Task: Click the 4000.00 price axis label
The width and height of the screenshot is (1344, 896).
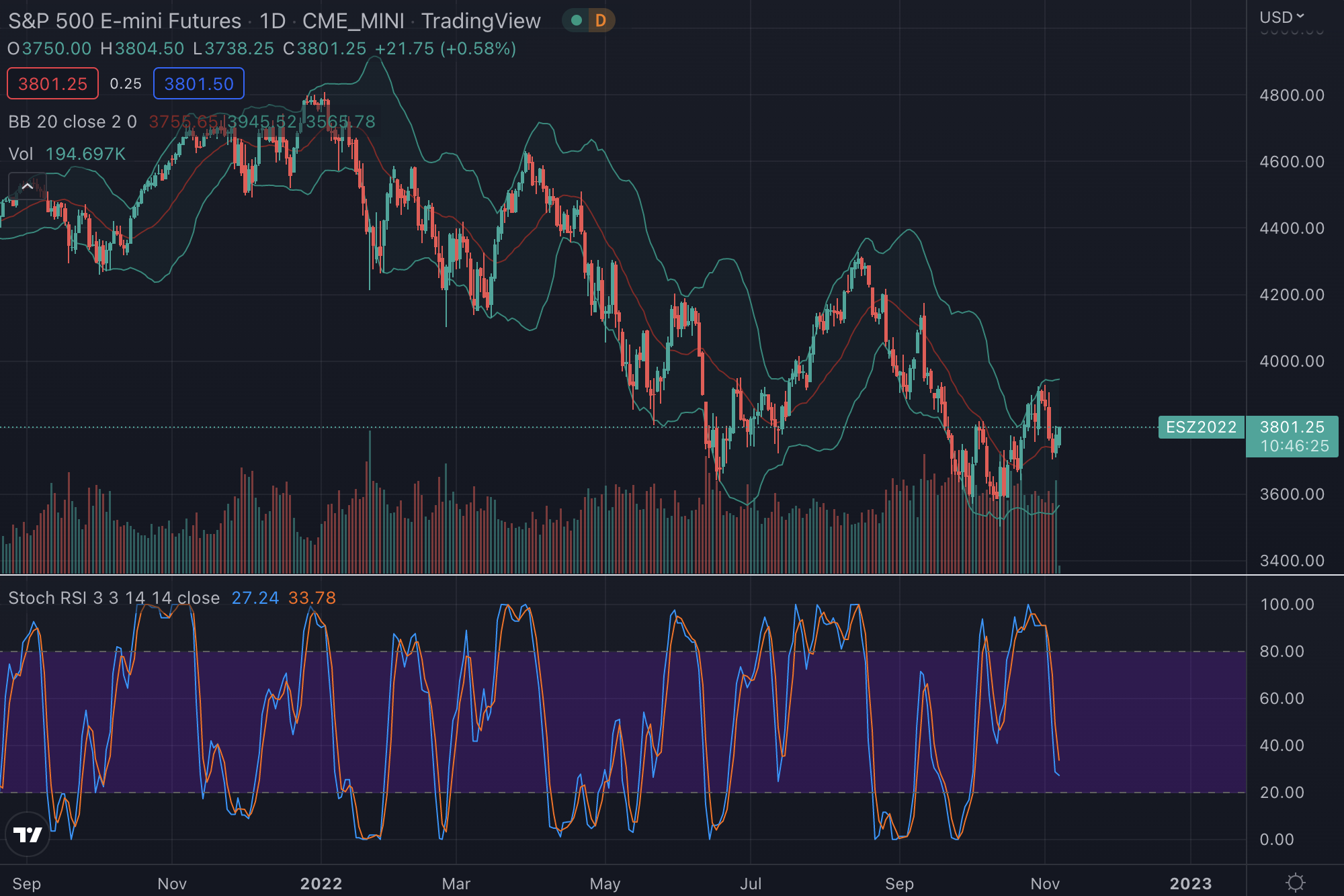Action: pos(1292,361)
